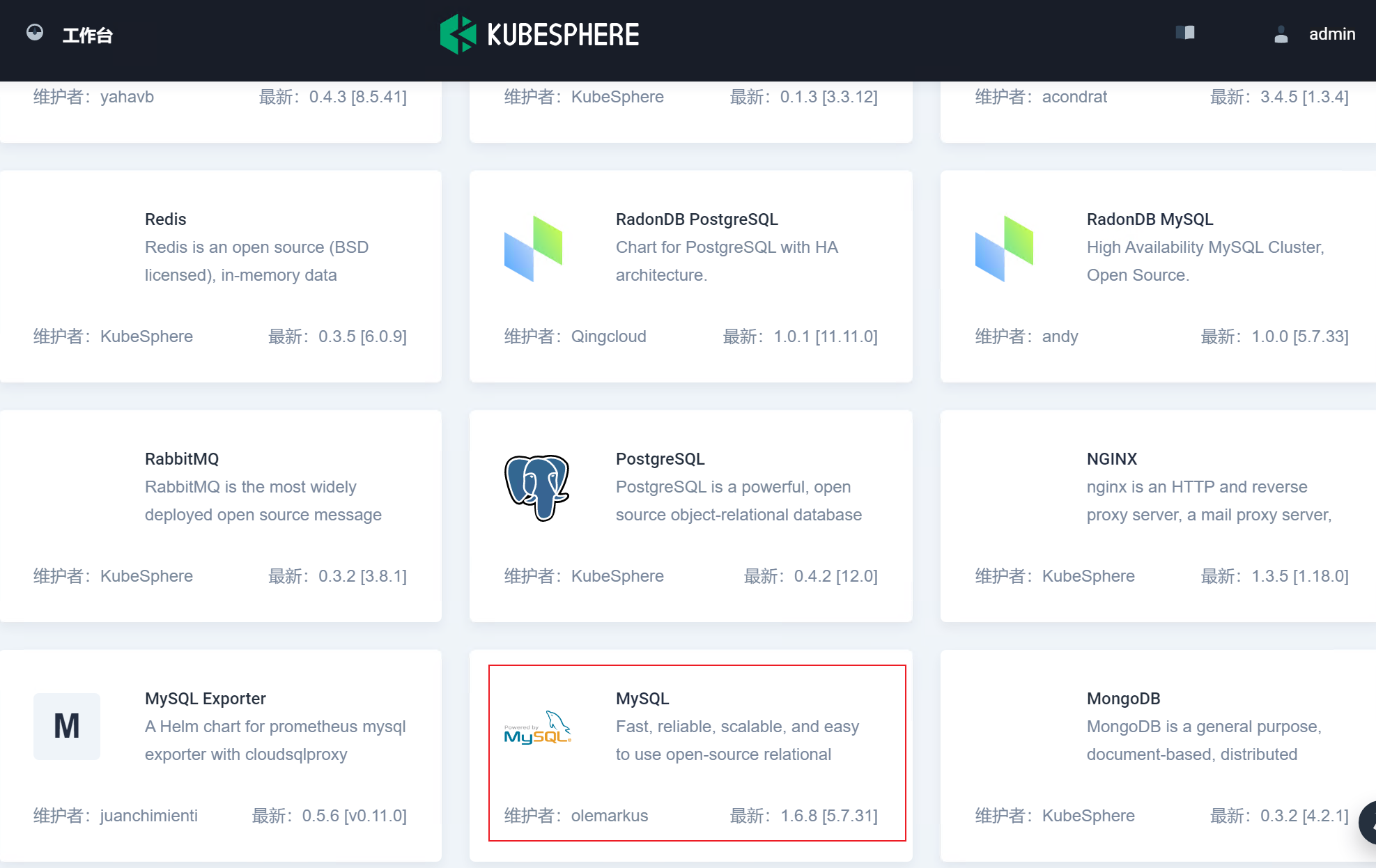Click the PostgreSQL elephant logo
The height and width of the screenshot is (868, 1376).
536,488
